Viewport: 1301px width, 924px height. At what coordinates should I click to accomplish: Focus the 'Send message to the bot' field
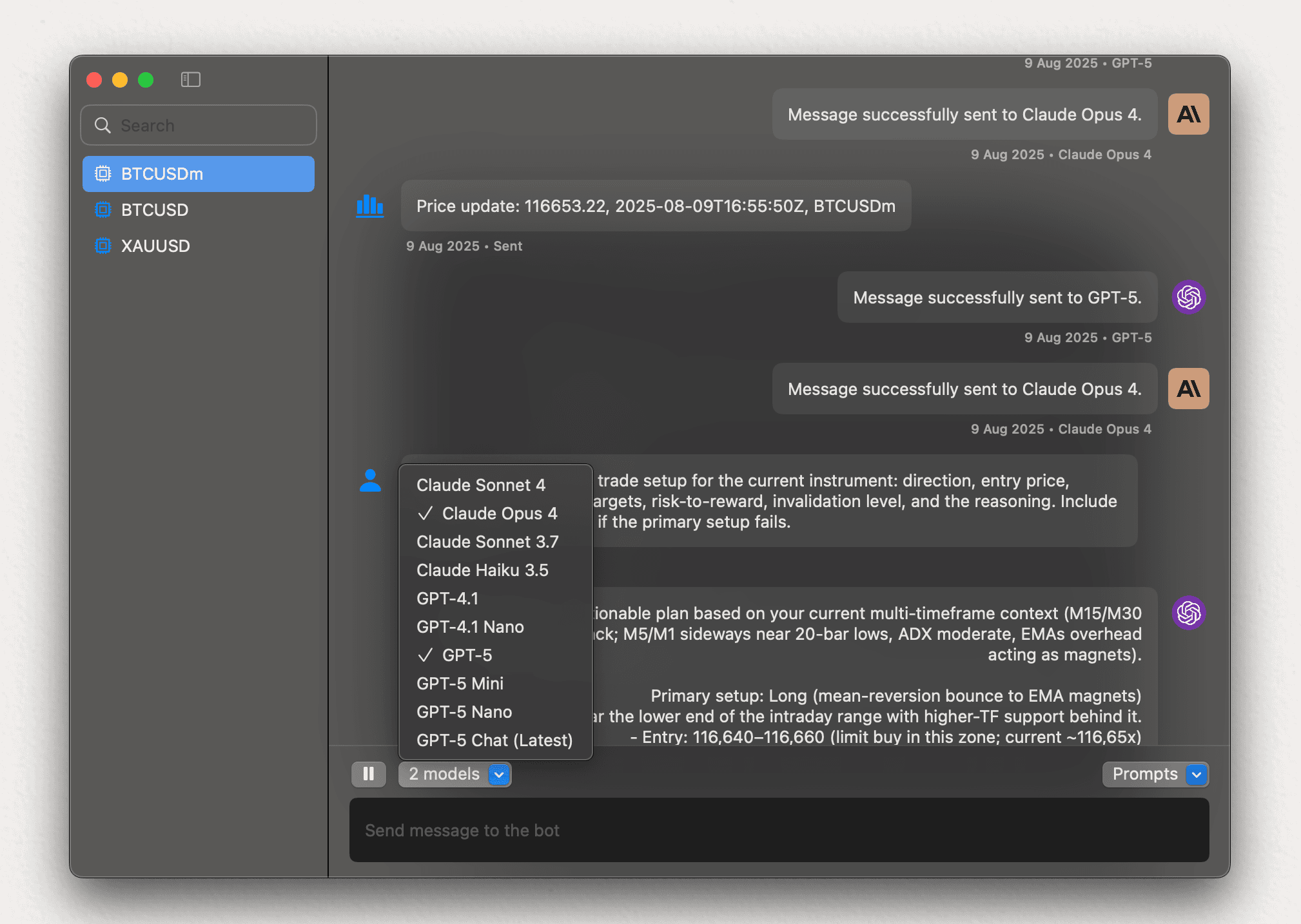[x=779, y=830]
